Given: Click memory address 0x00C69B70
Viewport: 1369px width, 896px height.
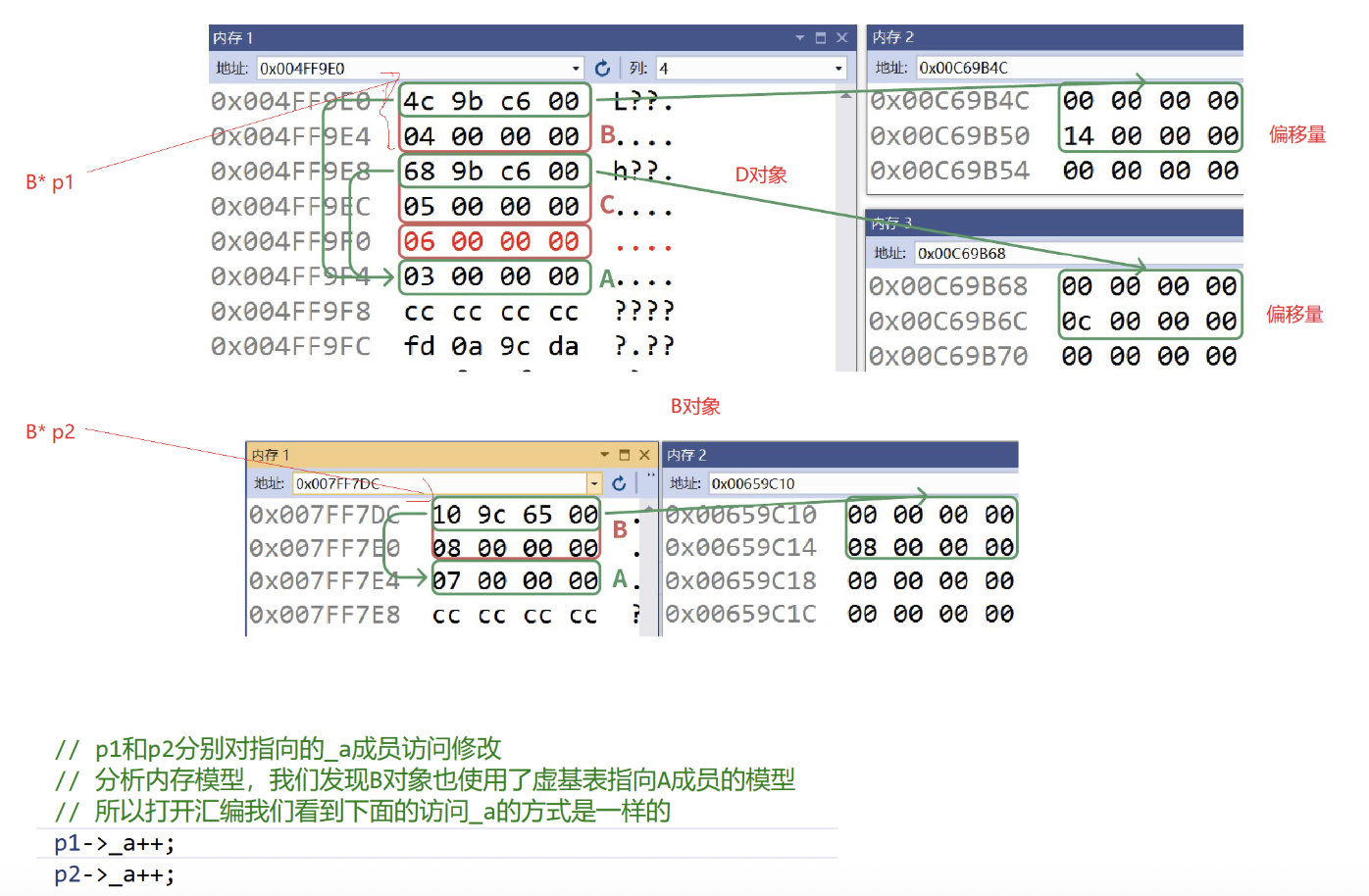Looking at the screenshot, I should pyautogui.click(x=947, y=356).
